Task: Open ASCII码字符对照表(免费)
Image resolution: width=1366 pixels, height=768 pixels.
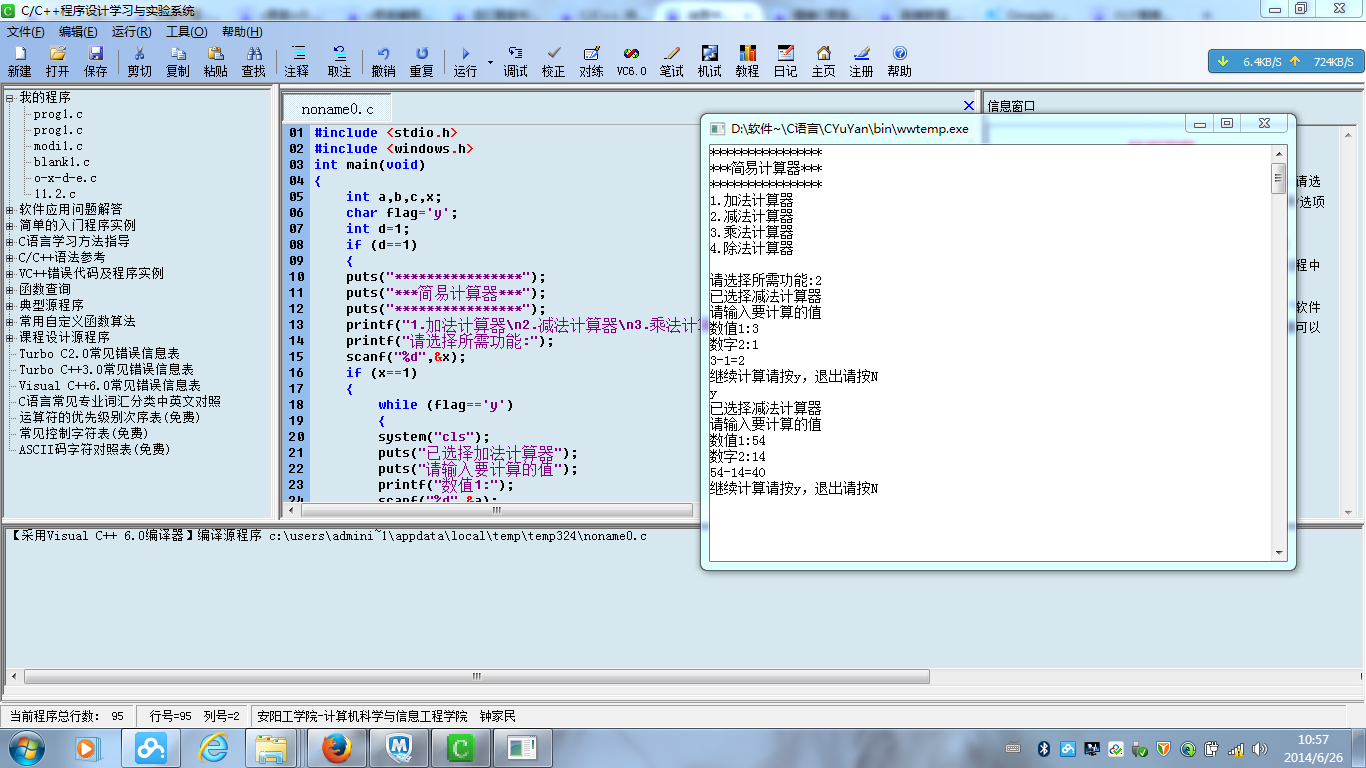Action: coord(94,450)
